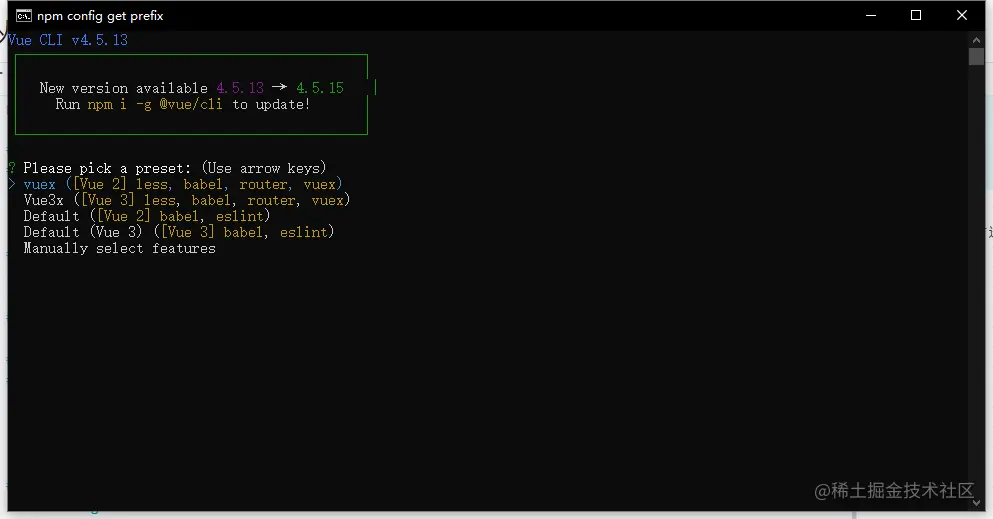Click the scrollbar up arrow
Screen dimensions: 993x519
click(x=976, y=40)
